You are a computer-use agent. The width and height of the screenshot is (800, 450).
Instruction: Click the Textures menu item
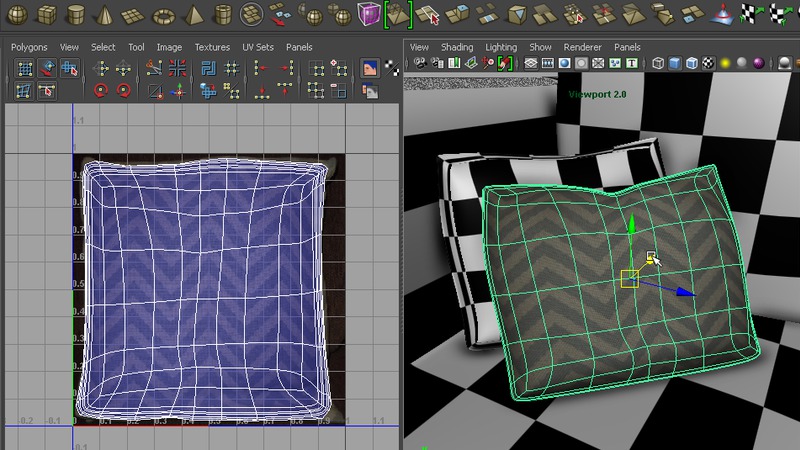click(x=212, y=47)
